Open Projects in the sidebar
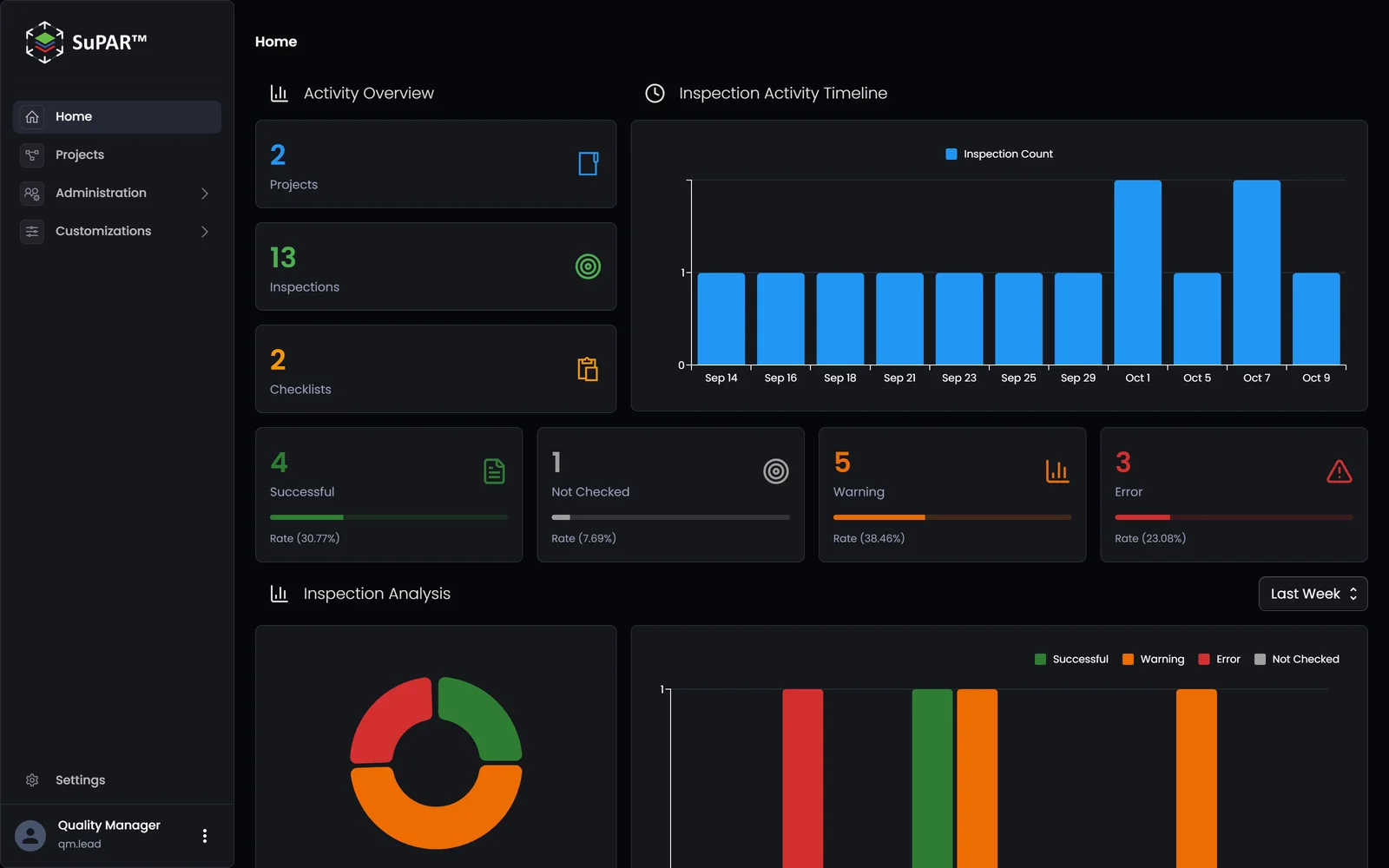 click(117, 155)
